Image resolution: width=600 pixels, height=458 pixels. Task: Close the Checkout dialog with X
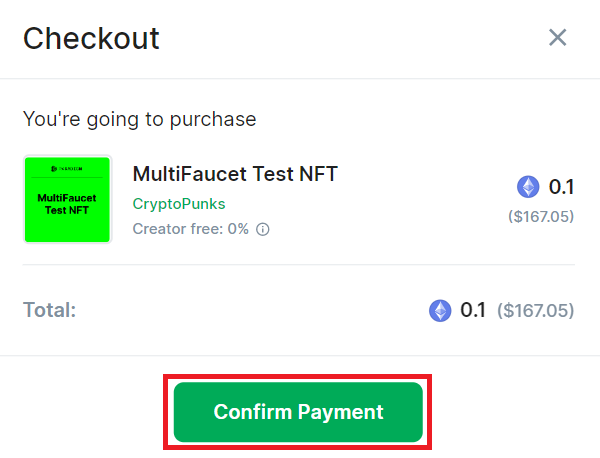557,37
